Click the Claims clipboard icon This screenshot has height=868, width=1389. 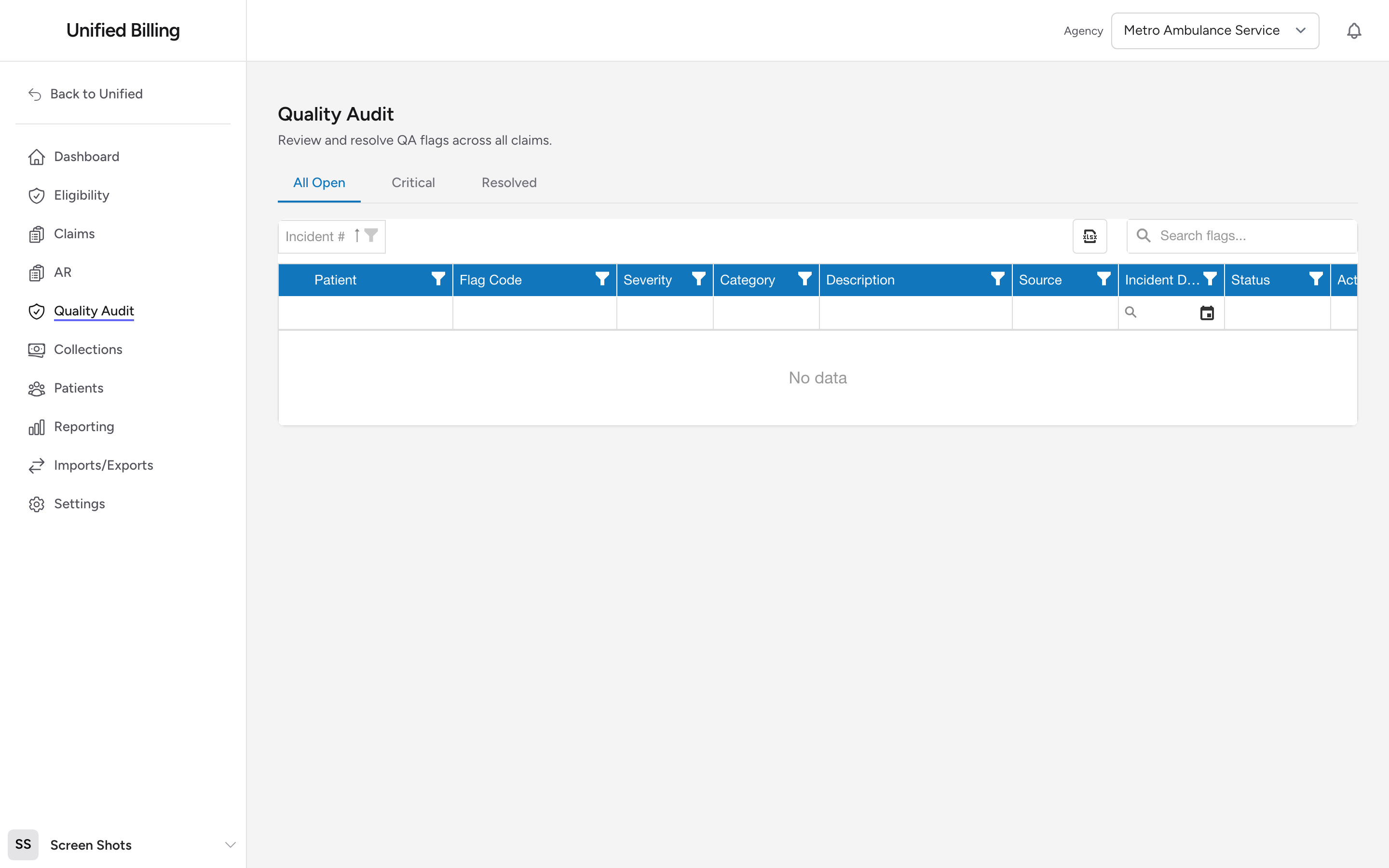pos(37,234)
